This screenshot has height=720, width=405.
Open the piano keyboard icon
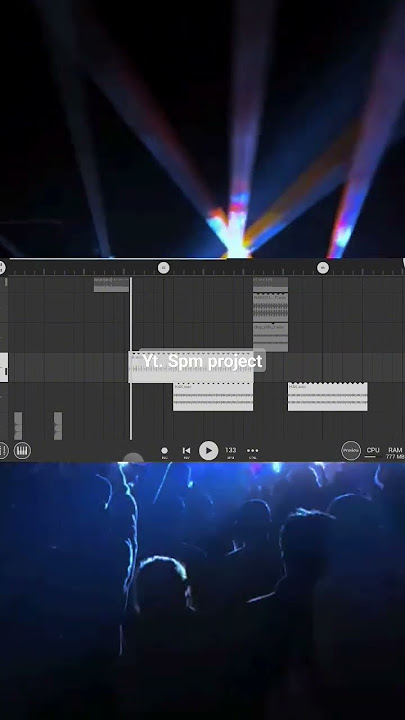22,450
